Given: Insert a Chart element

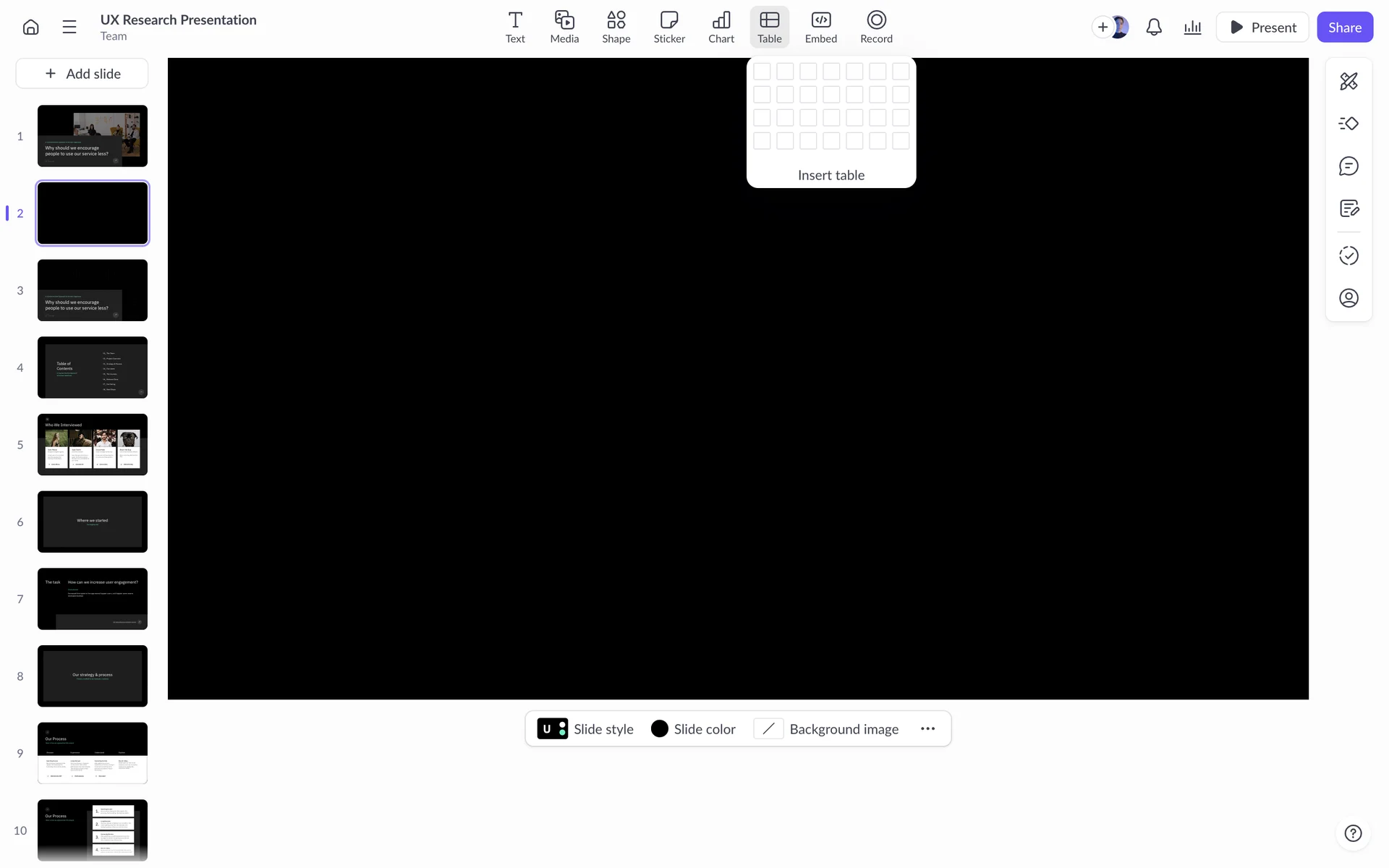Looking at the screenshot, I should coord(721,27).
